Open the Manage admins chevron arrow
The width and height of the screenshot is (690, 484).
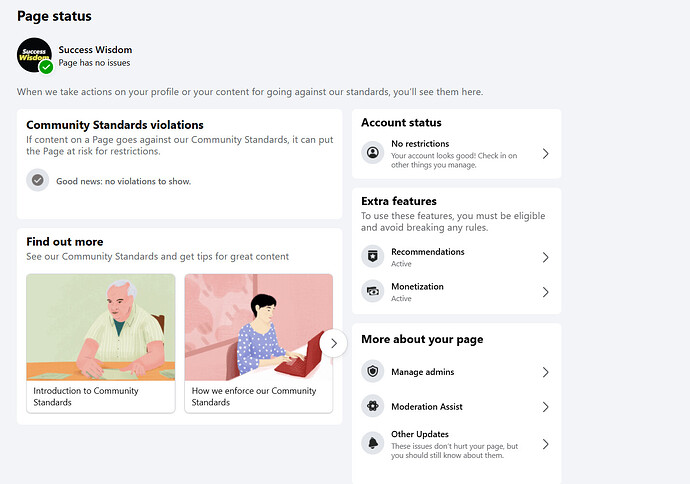[x=545, y=372]
